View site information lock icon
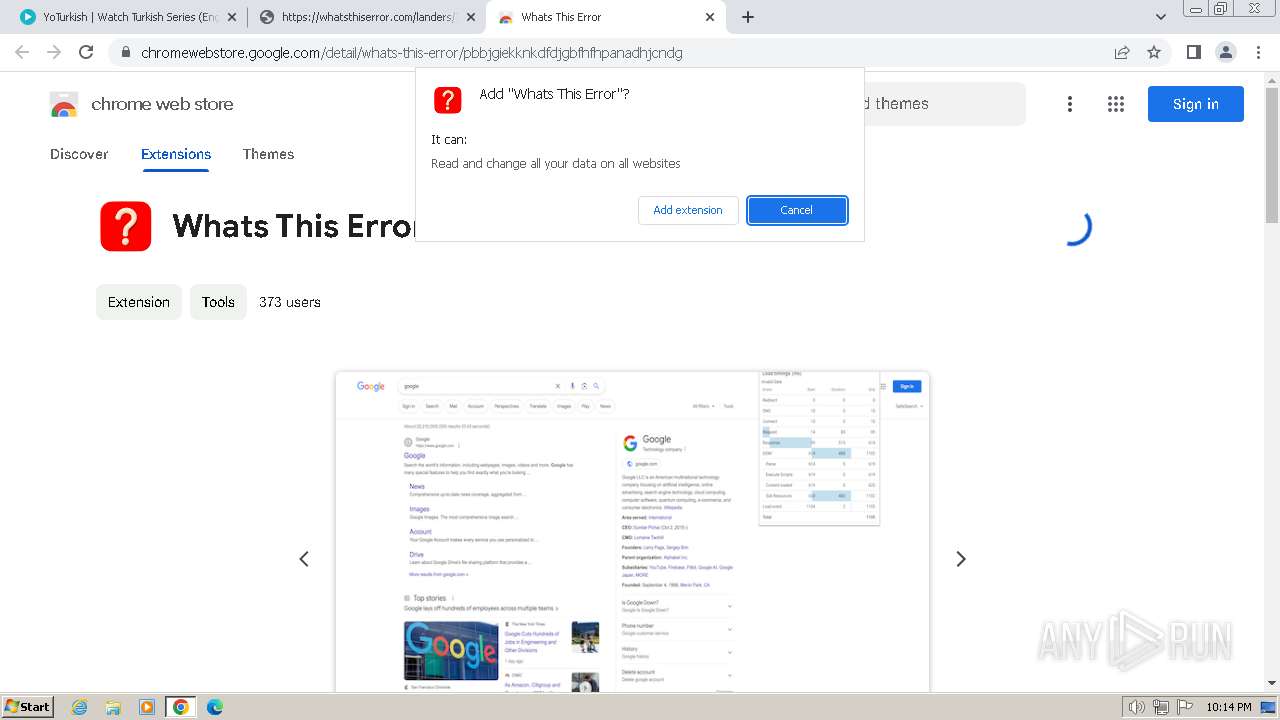1280x720 pixels. coord(125,53)
